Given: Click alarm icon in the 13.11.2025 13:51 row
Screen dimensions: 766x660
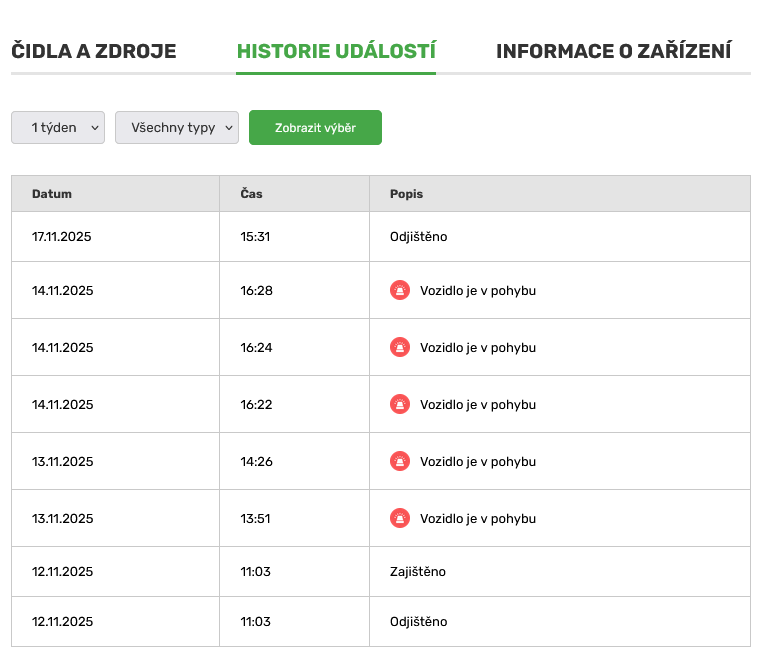Looking at the screenshot, I should pos(400,519).
